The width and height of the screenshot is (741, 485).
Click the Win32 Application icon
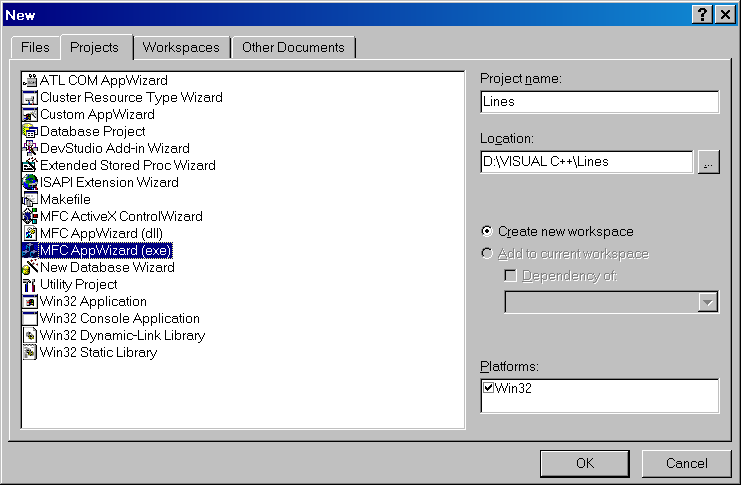click(30, 302)
